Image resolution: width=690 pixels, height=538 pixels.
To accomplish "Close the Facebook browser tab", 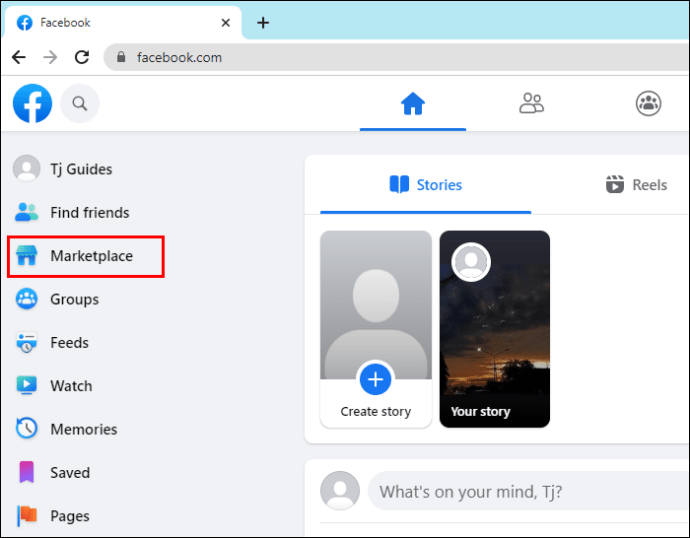I will 226,22.
